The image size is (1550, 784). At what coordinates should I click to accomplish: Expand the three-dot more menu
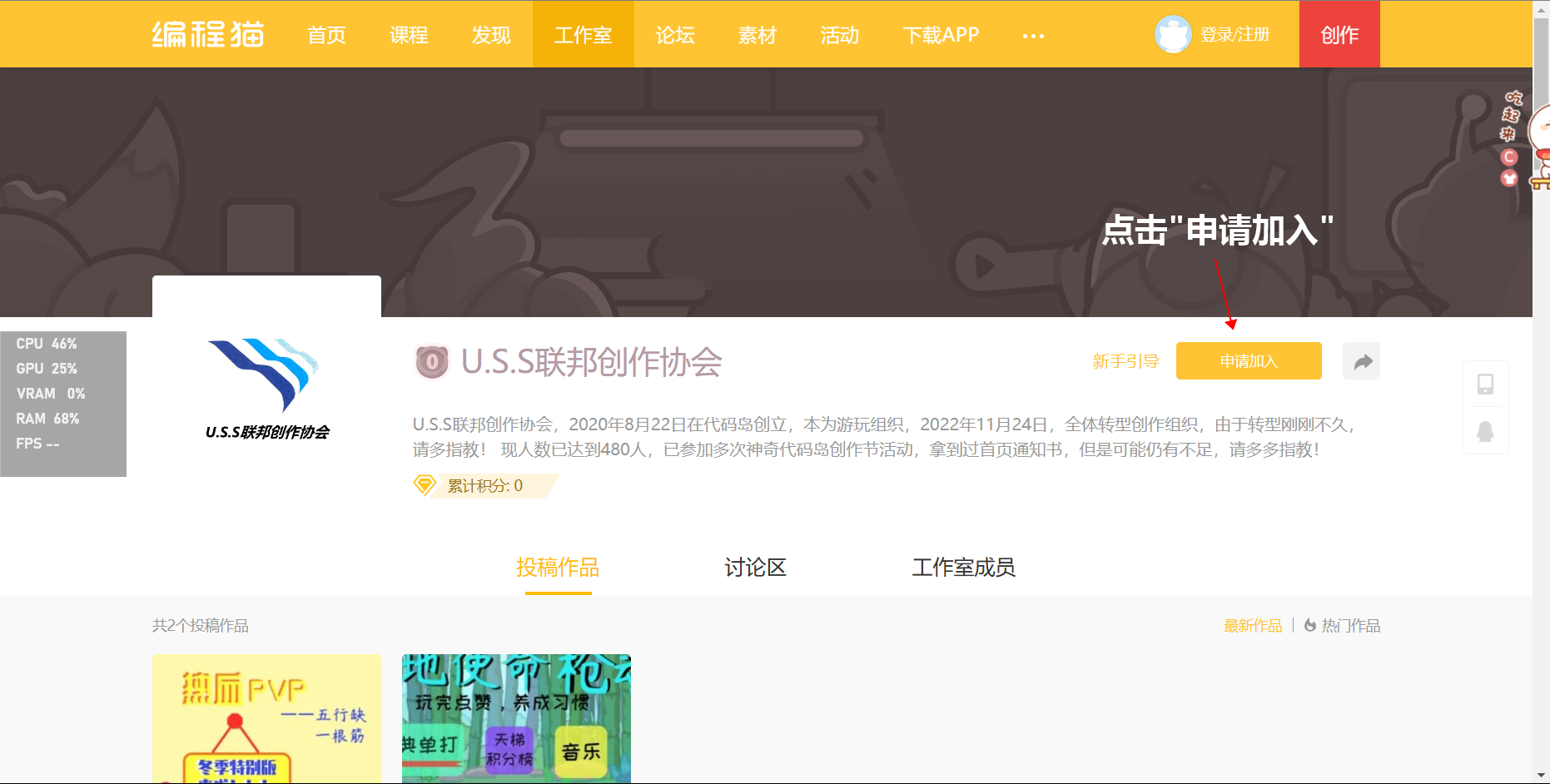pos(1033,36)
